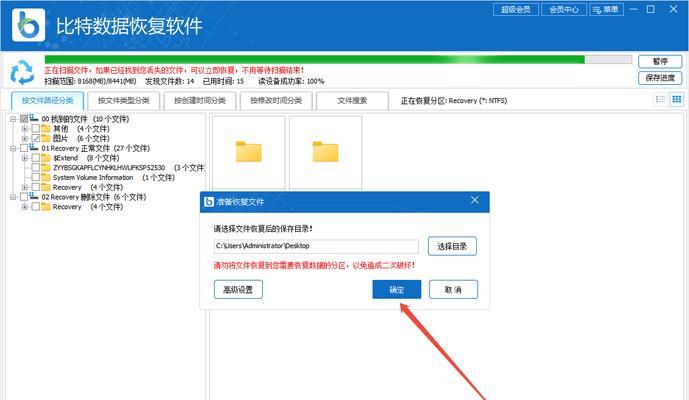Screen dimensions: 689x400
Task: Click the 比特数据恢复软件 app logo
Action: (28, 25)
